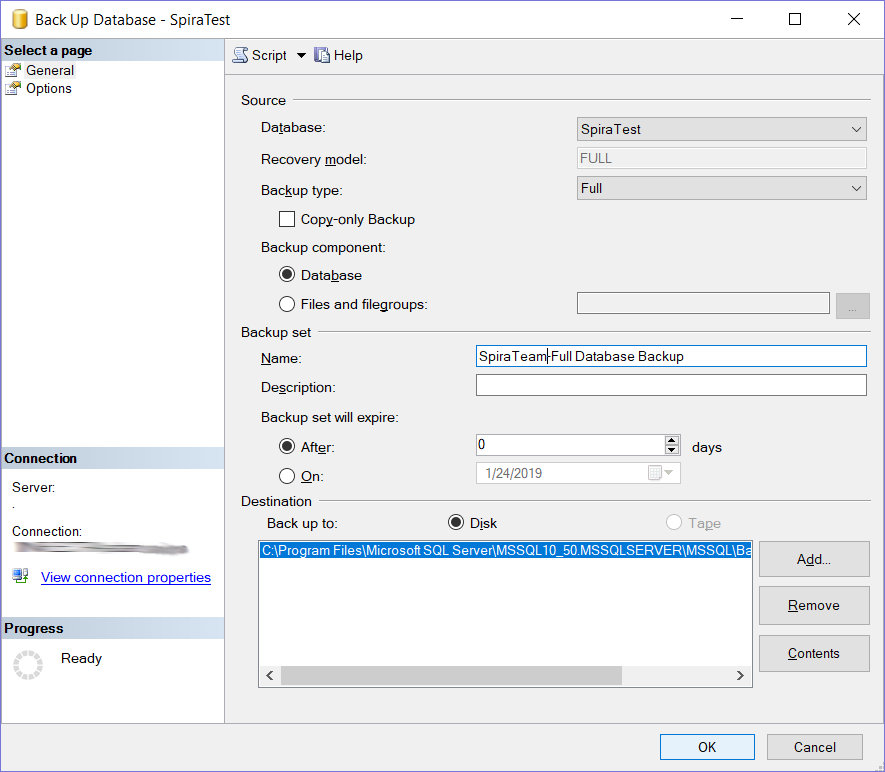Click the calendar icon in expiry date field

point(655,473)
